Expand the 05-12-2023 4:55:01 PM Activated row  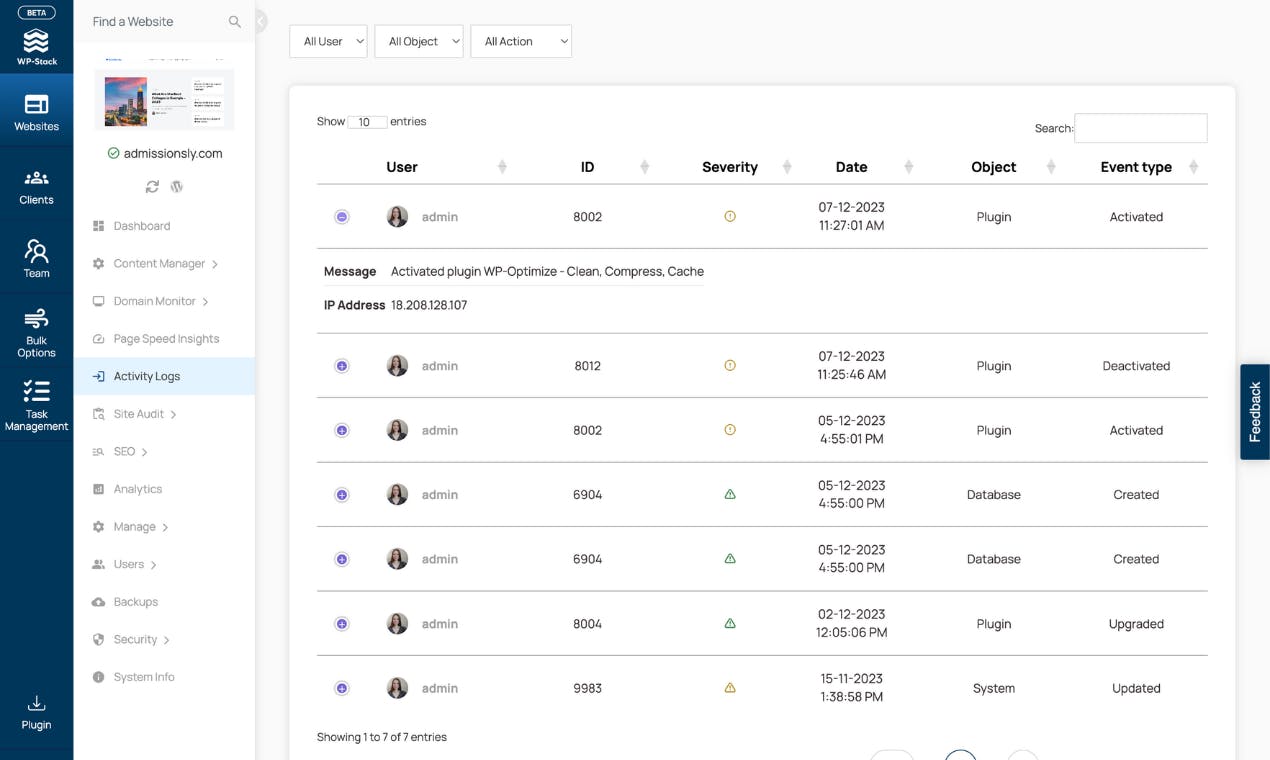[x=342, y=430]
